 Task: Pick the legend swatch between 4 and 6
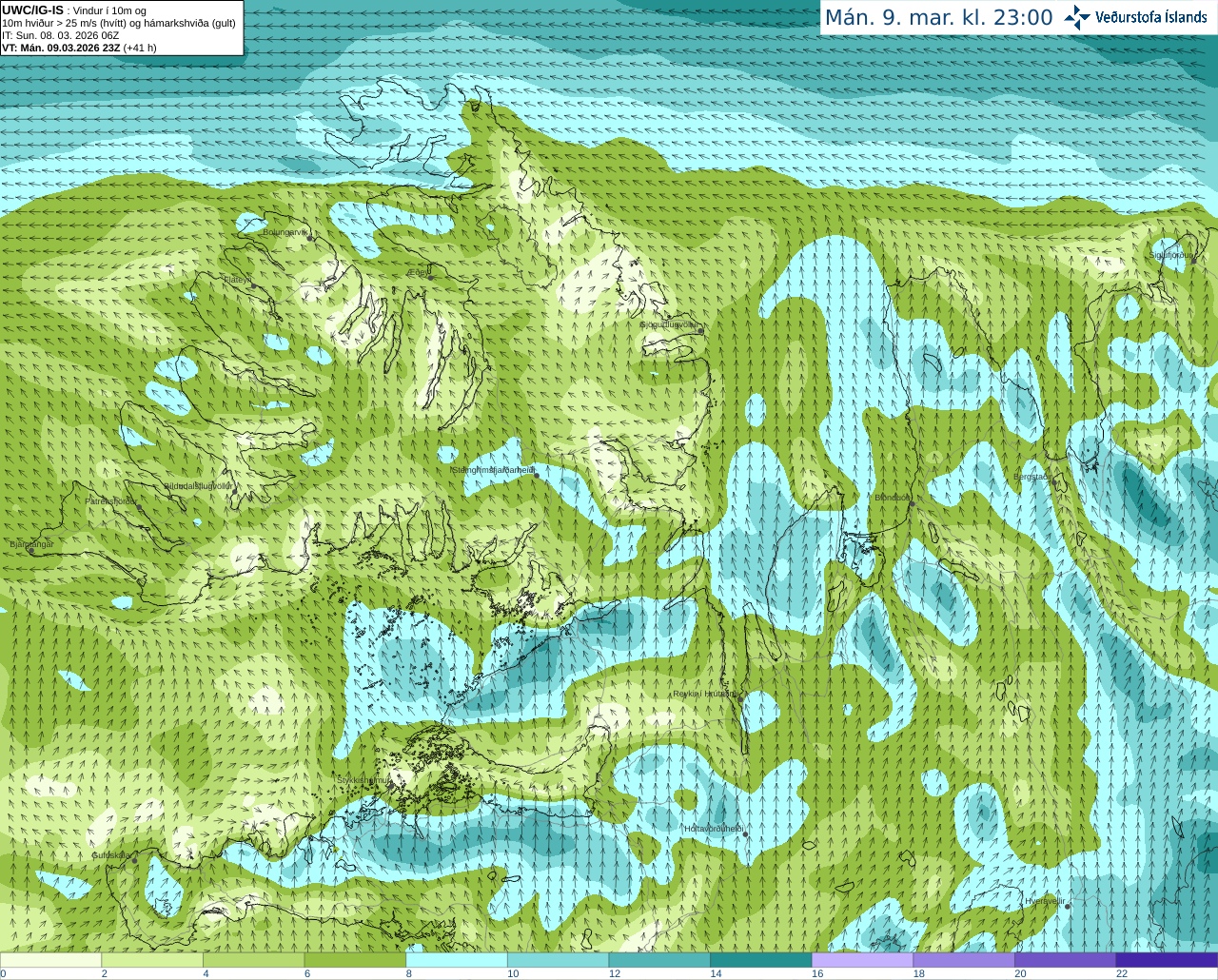pyautogui.click(x=253, y=960)
